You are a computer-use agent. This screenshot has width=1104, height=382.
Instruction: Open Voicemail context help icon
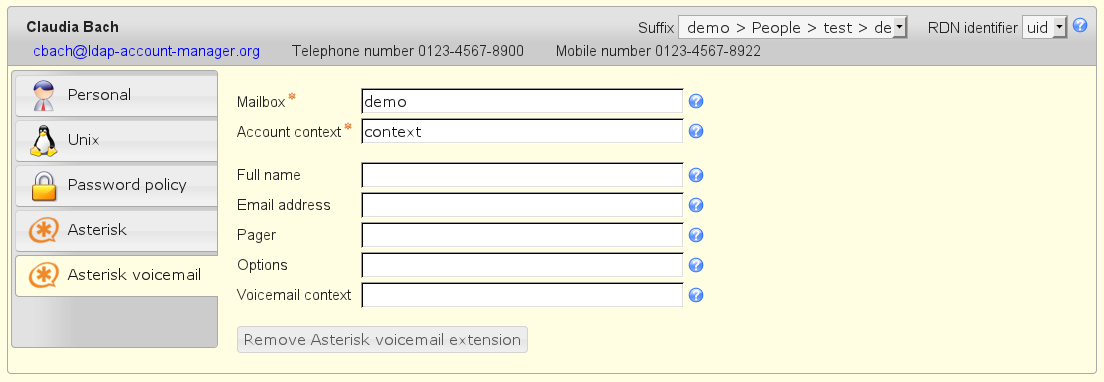tap(696, 295)
